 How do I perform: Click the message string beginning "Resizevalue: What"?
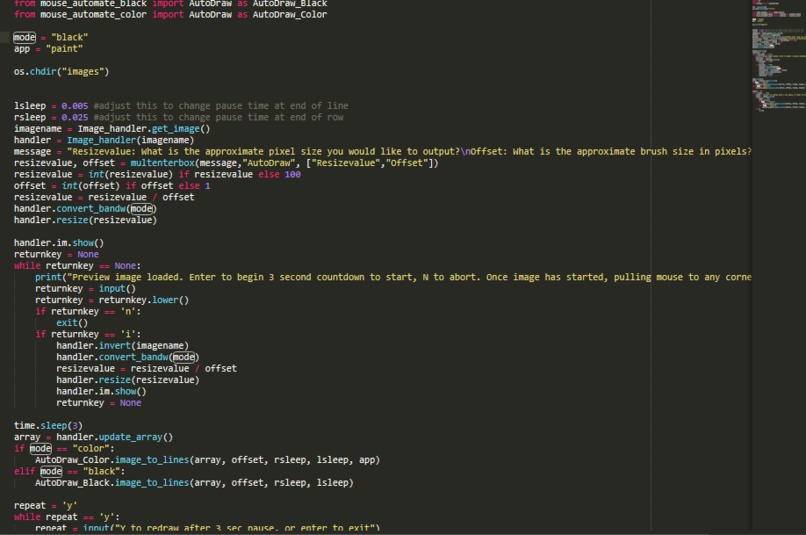pyautogui.click(x=409, y=152)
